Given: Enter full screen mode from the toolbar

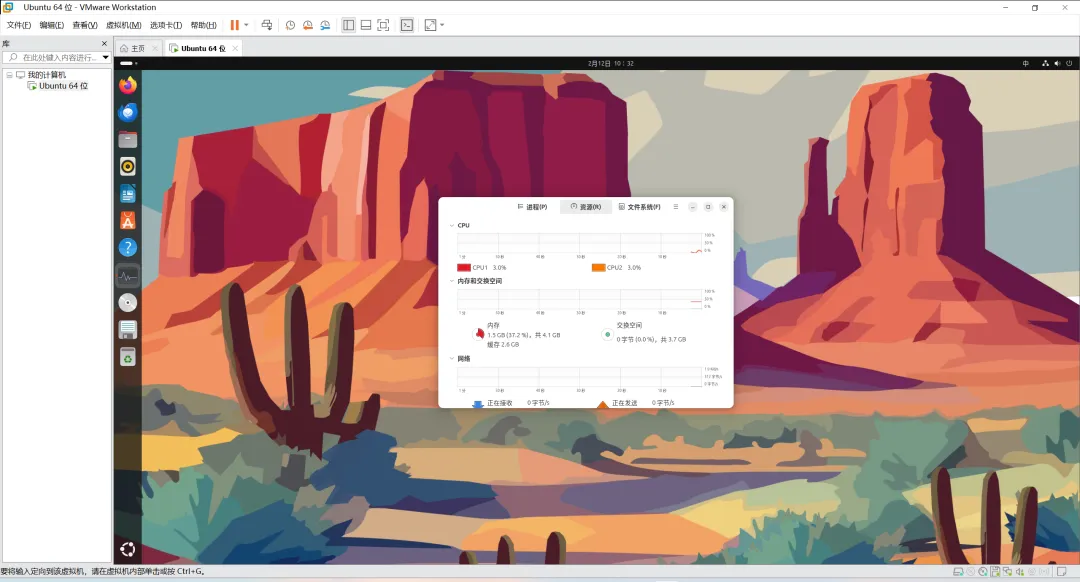Looking at the screenshot, I should tap(384, 25).
